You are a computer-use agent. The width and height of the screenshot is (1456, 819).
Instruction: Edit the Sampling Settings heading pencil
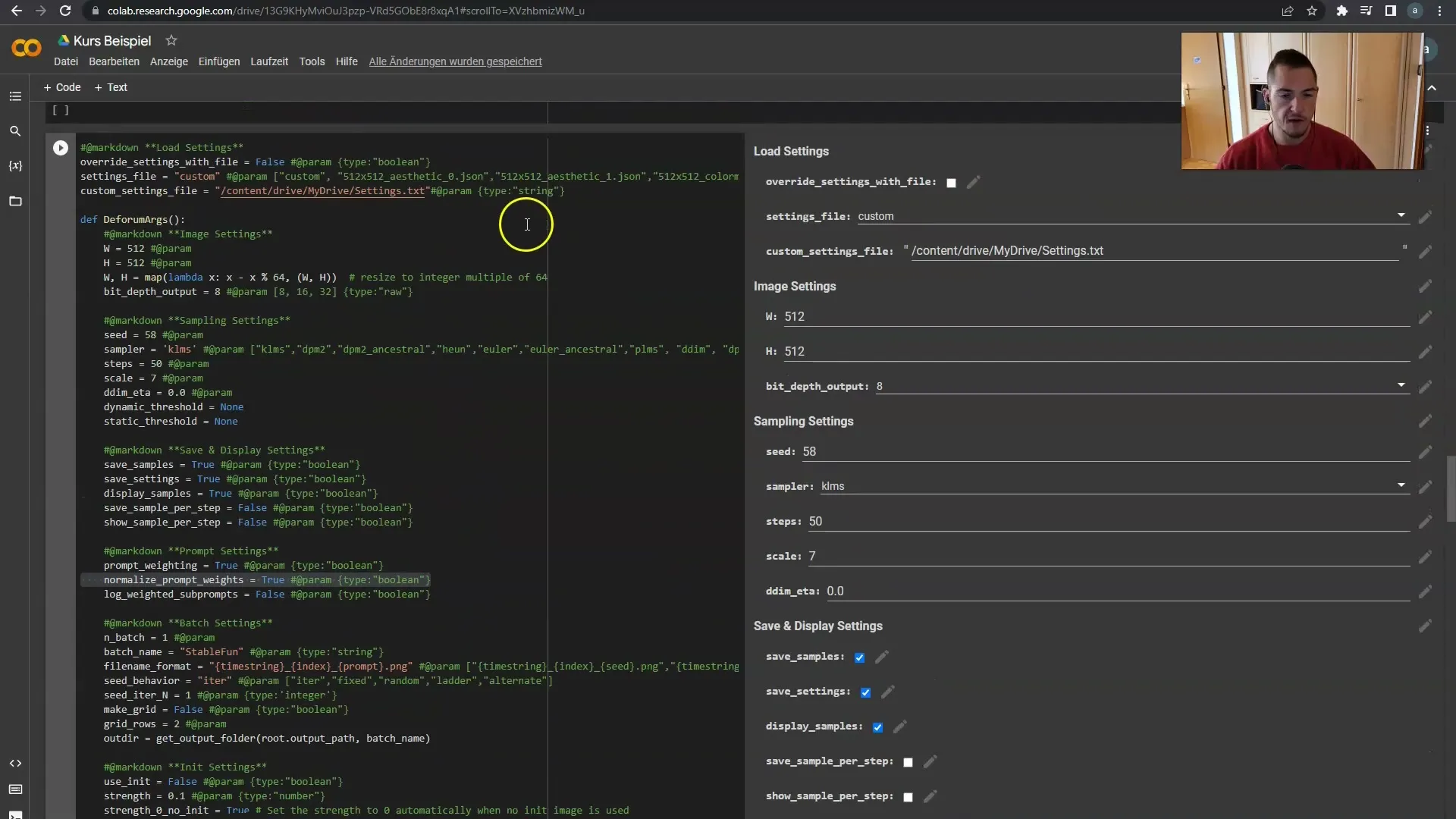click(x=1425, y=421)
